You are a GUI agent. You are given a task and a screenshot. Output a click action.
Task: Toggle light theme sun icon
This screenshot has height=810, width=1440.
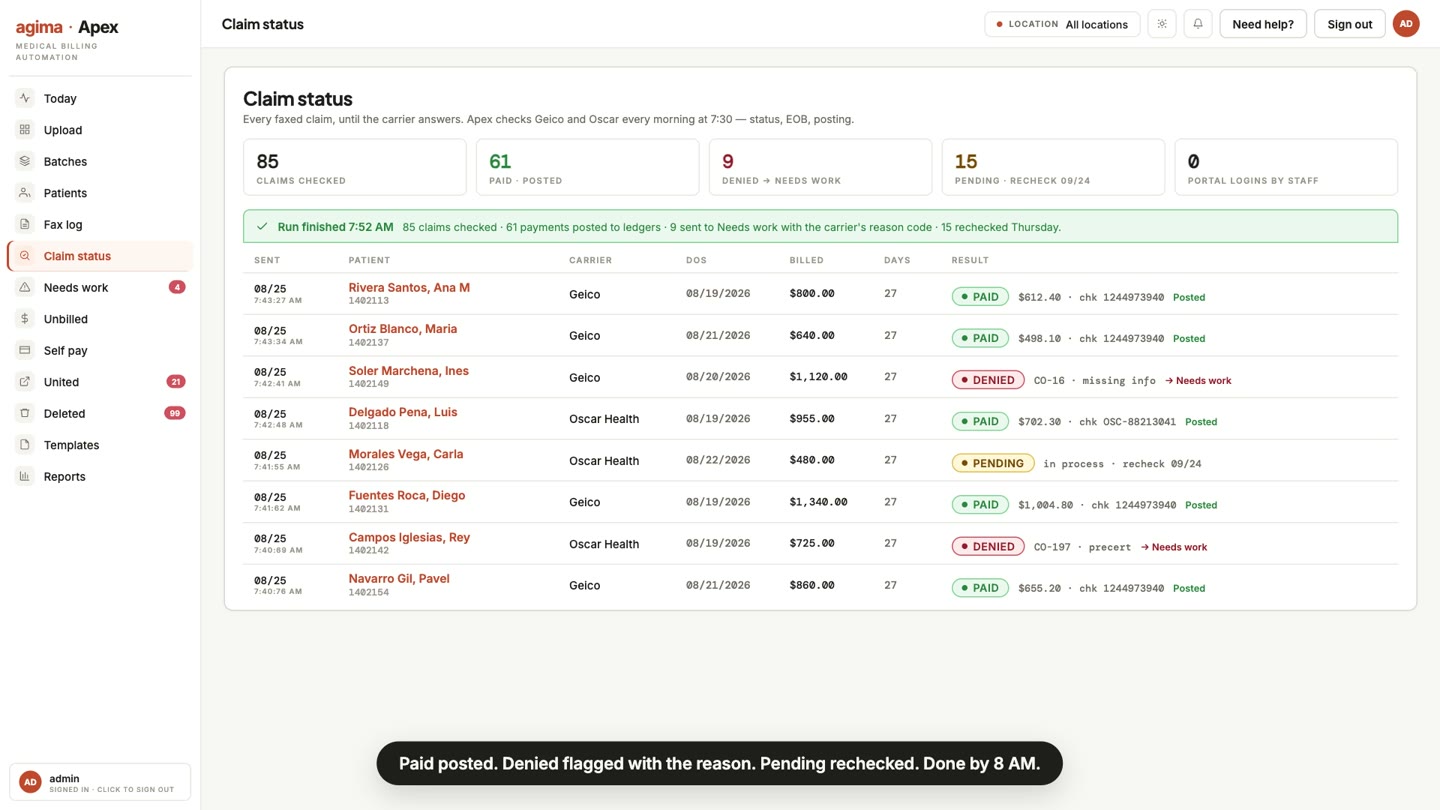click(1162, 24)
